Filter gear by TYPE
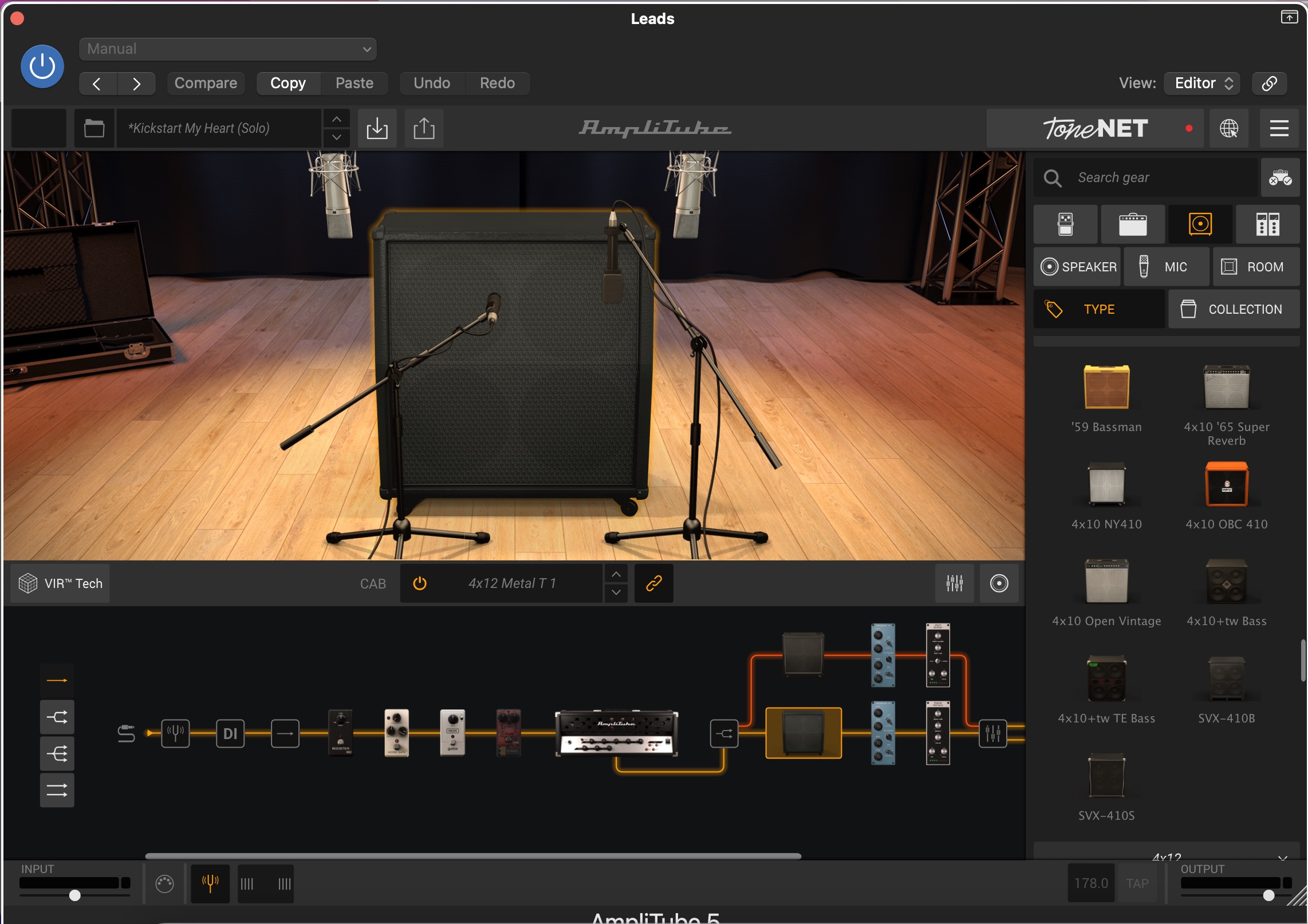 1099,309
